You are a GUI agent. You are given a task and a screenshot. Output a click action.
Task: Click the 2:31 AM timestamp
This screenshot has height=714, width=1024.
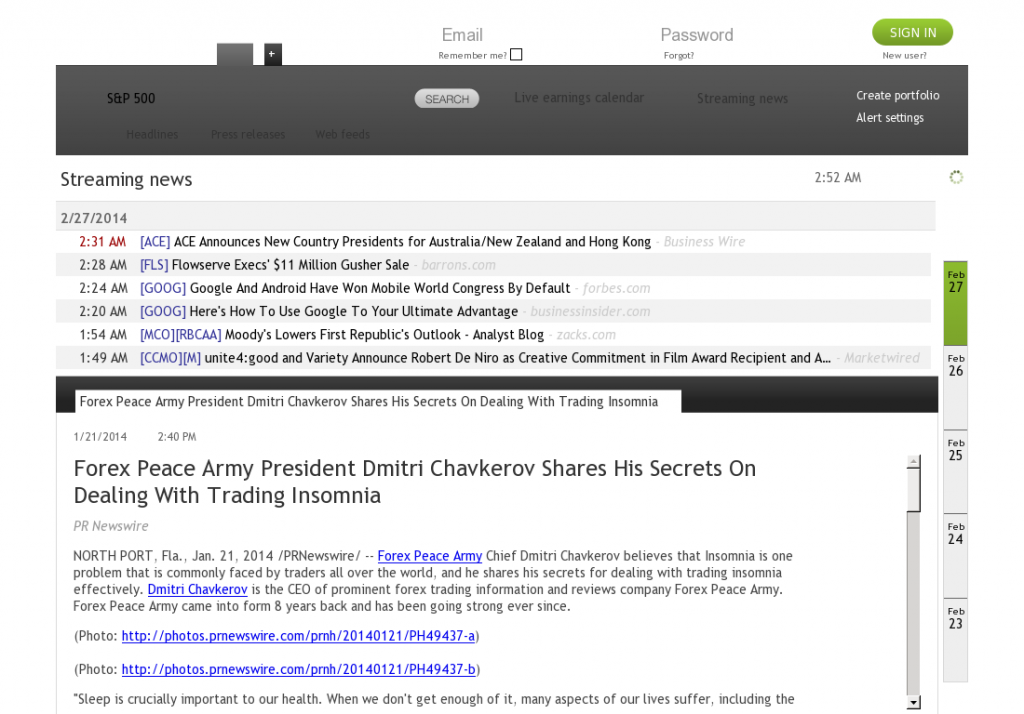(103, 242)
